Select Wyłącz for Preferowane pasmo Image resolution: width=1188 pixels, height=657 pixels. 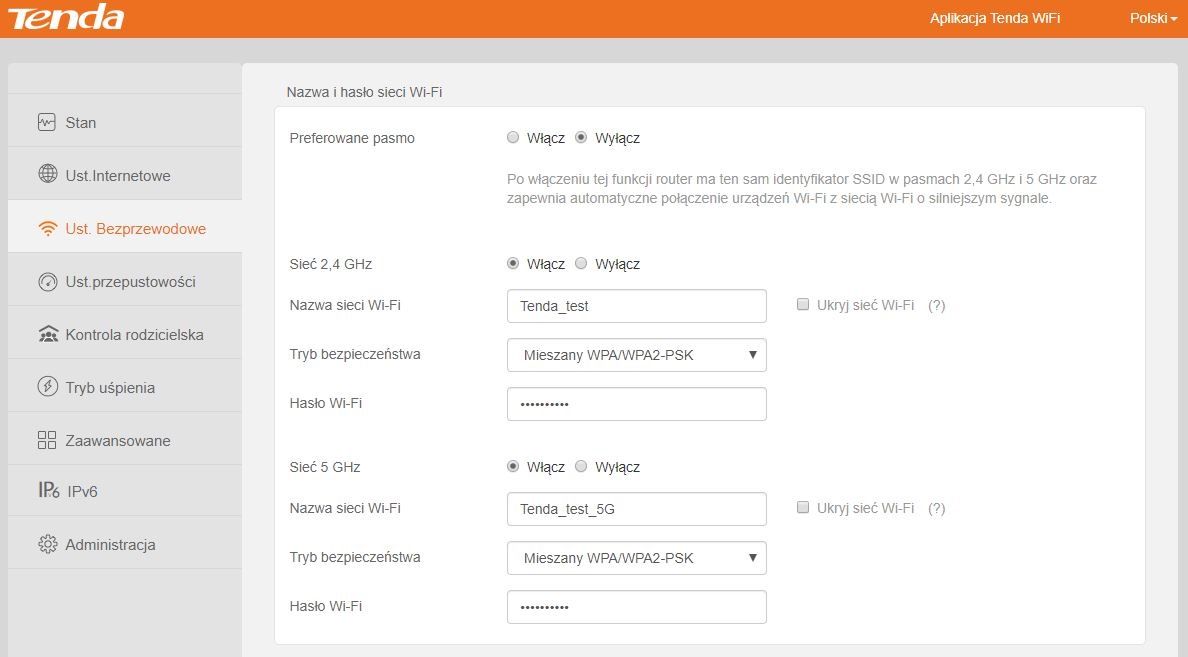coord(581,137)
